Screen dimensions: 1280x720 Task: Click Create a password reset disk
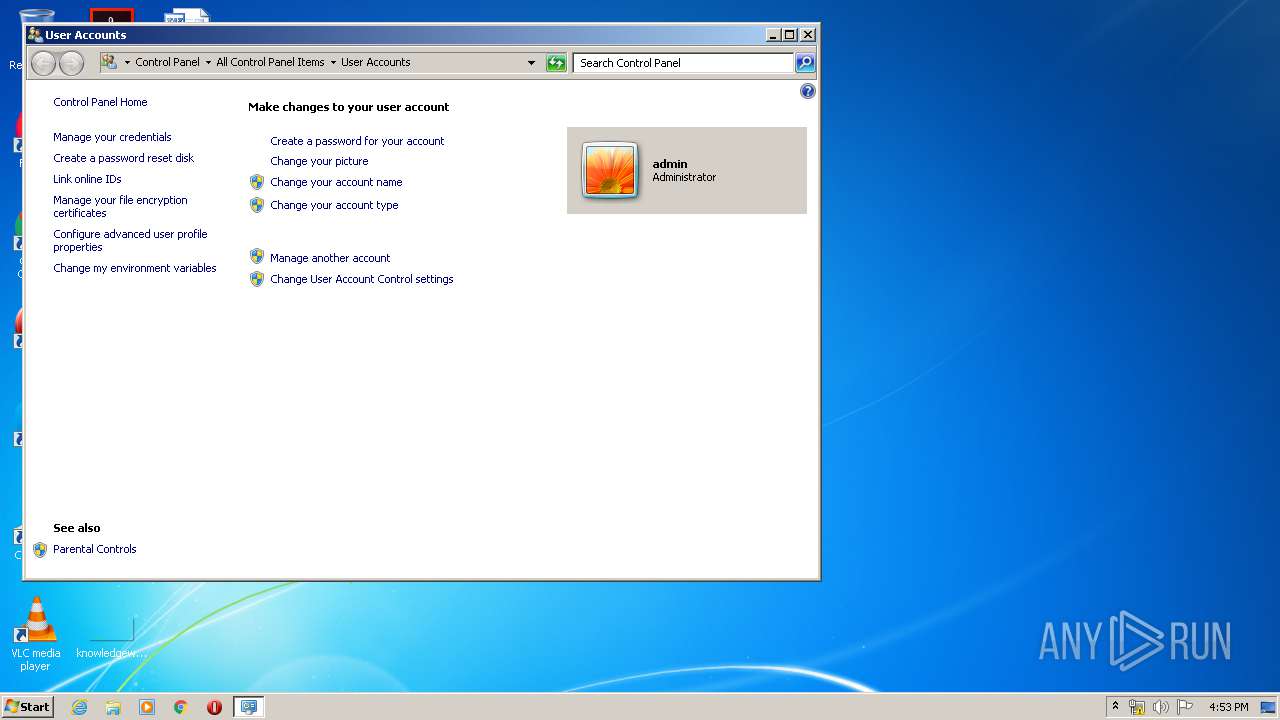(x=124, y=158)
